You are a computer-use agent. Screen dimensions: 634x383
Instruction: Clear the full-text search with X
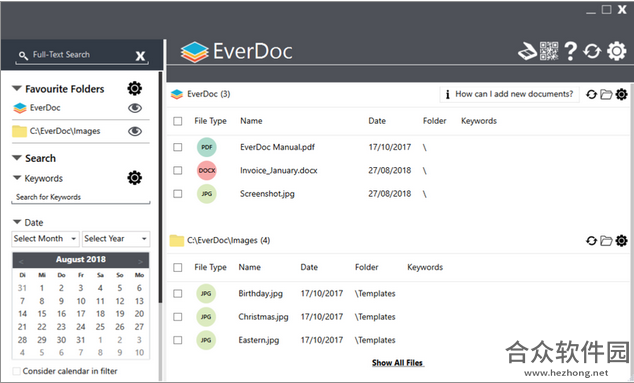(140, 56)
